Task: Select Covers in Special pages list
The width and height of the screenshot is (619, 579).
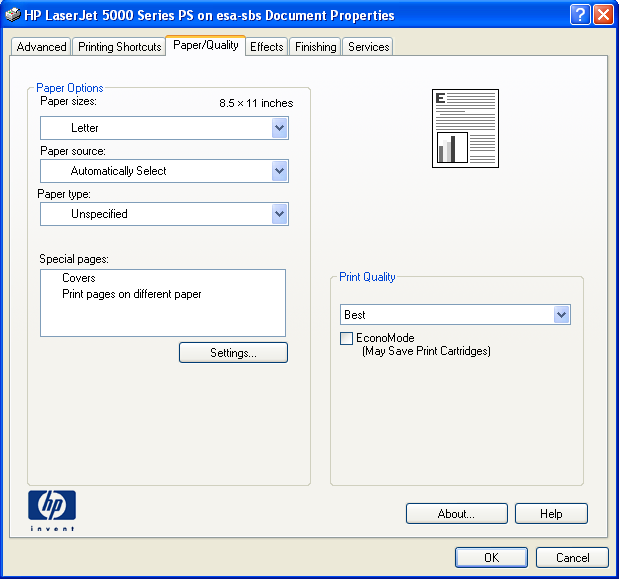Action: [x=79, y=278]
